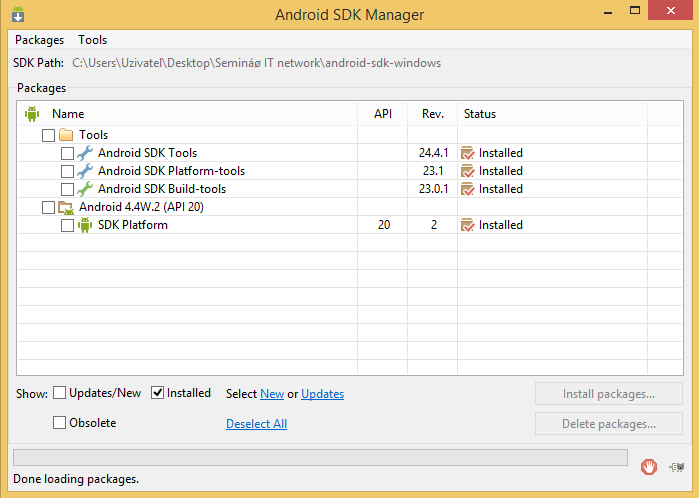Image resolution: width=699 pixels, height=498 pixels.
Task: Click the Installed status icon for Platform-tools row
Action: pos(468,171)
